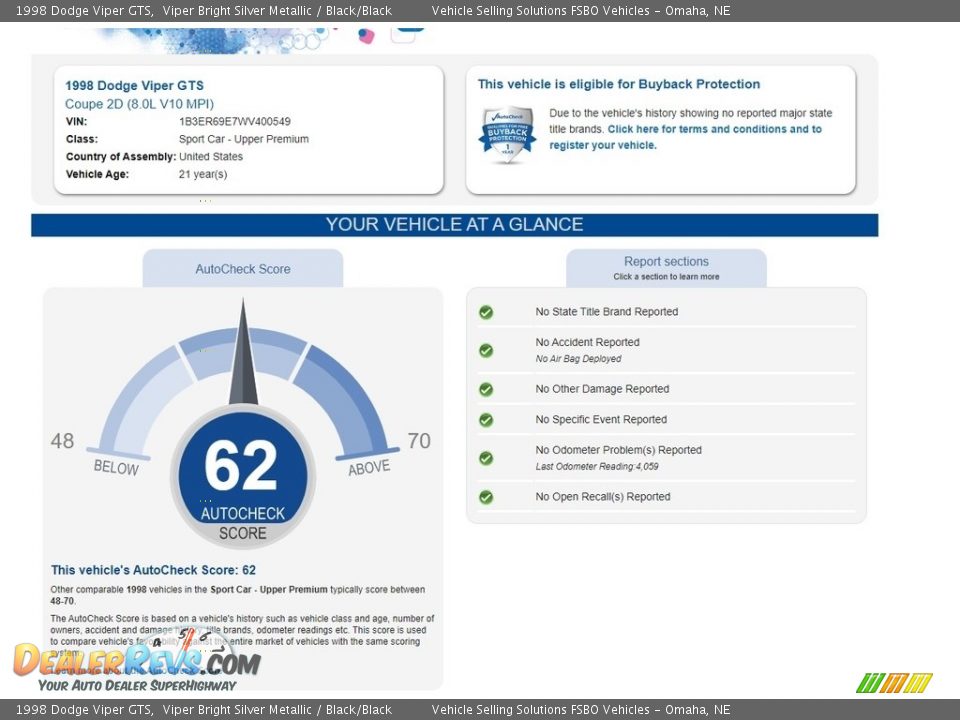Select the Report sections tab
Image resolution: width=960 pixels, height=720 pixels.
(x=666, y=268)
